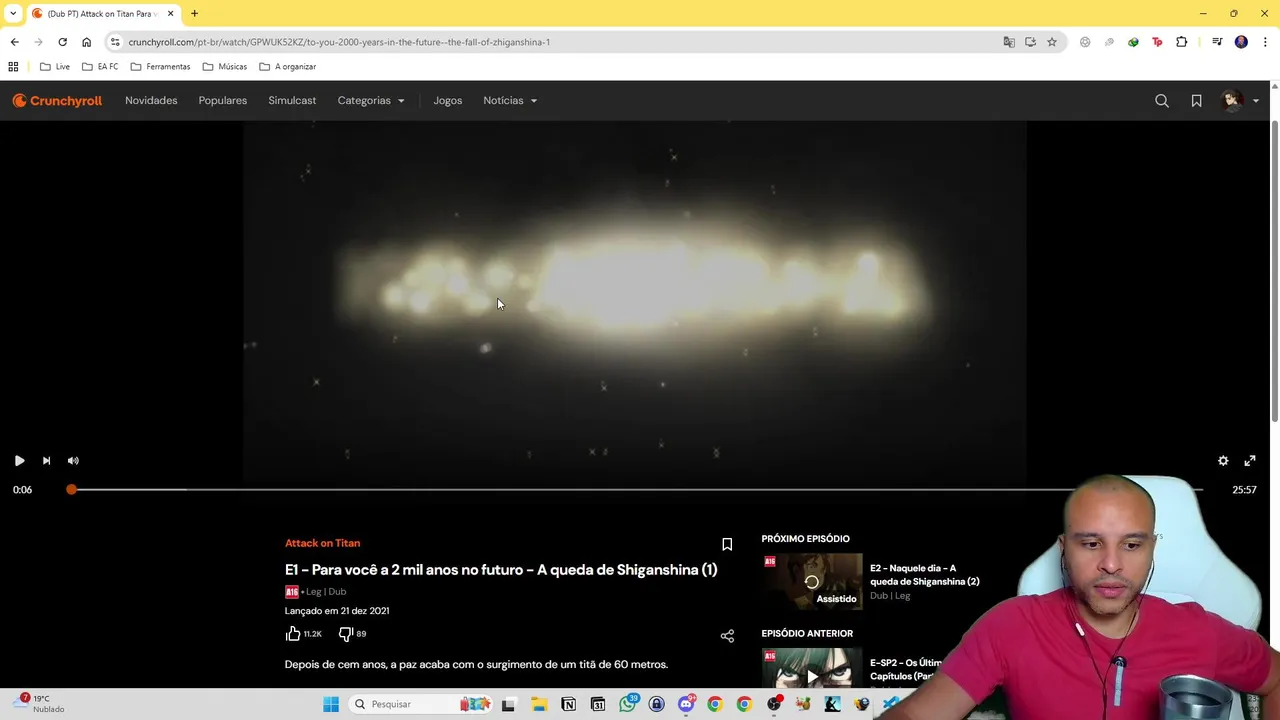
Task: Open next episode E2 thumbnail
Action: pyautogui.click(x=812, y=581)
